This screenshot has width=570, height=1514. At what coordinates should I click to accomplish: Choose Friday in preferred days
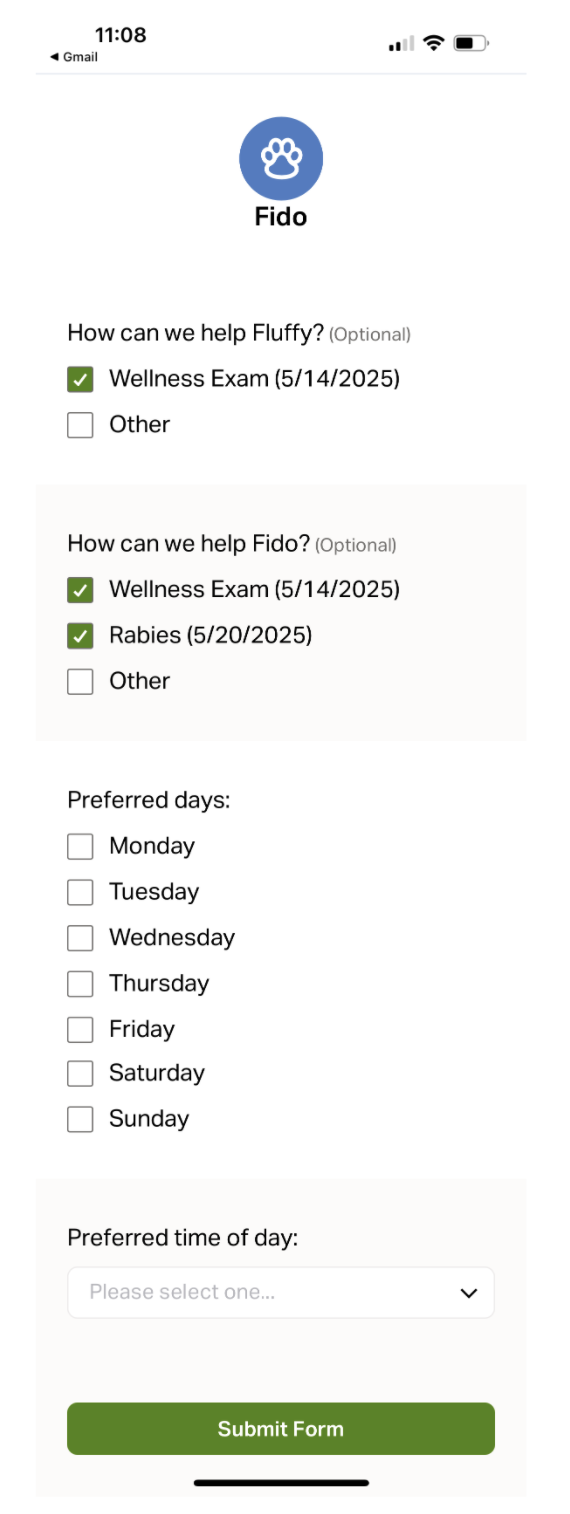click(80, 1029)
